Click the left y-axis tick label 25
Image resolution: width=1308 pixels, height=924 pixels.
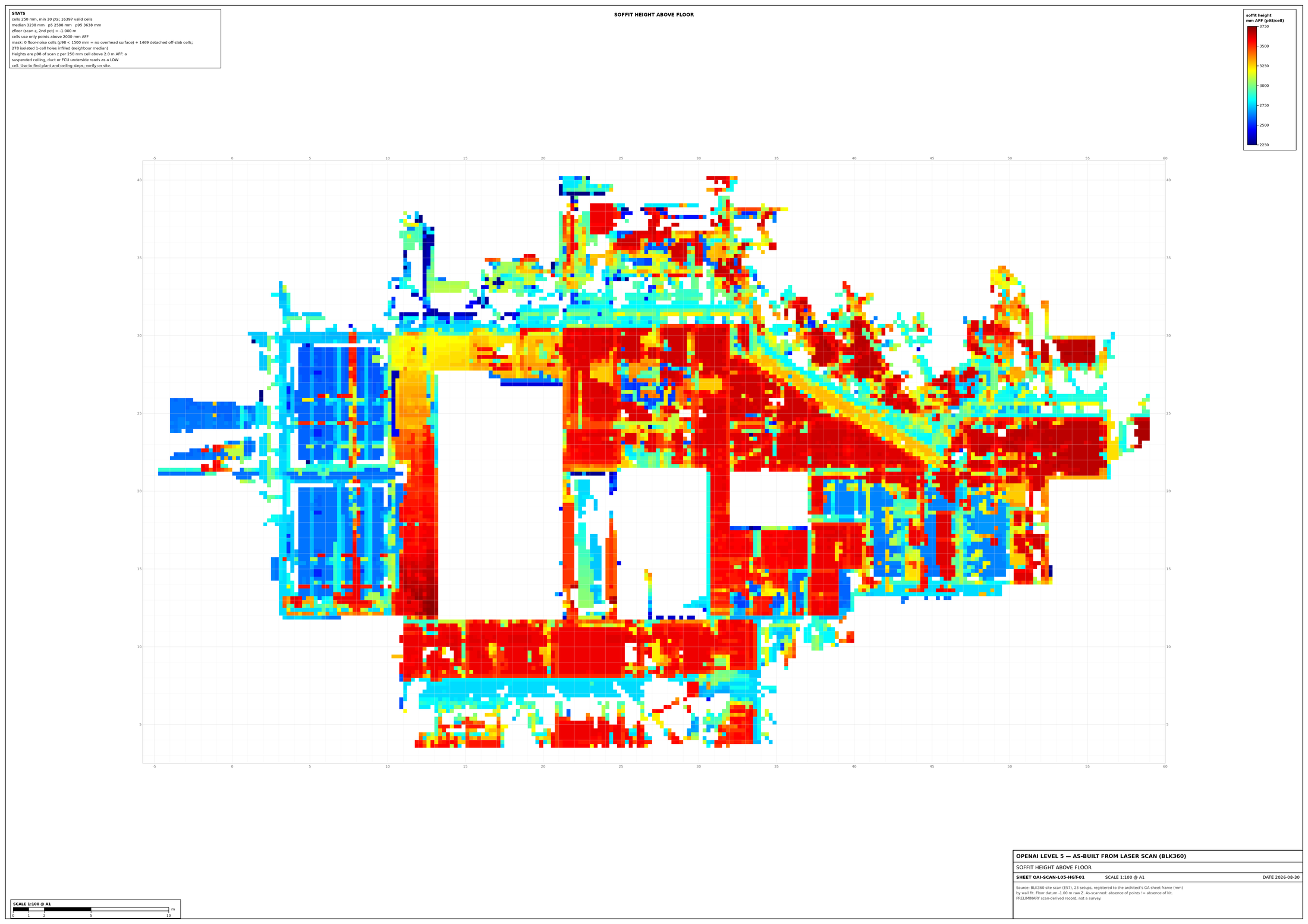[139, 413]
